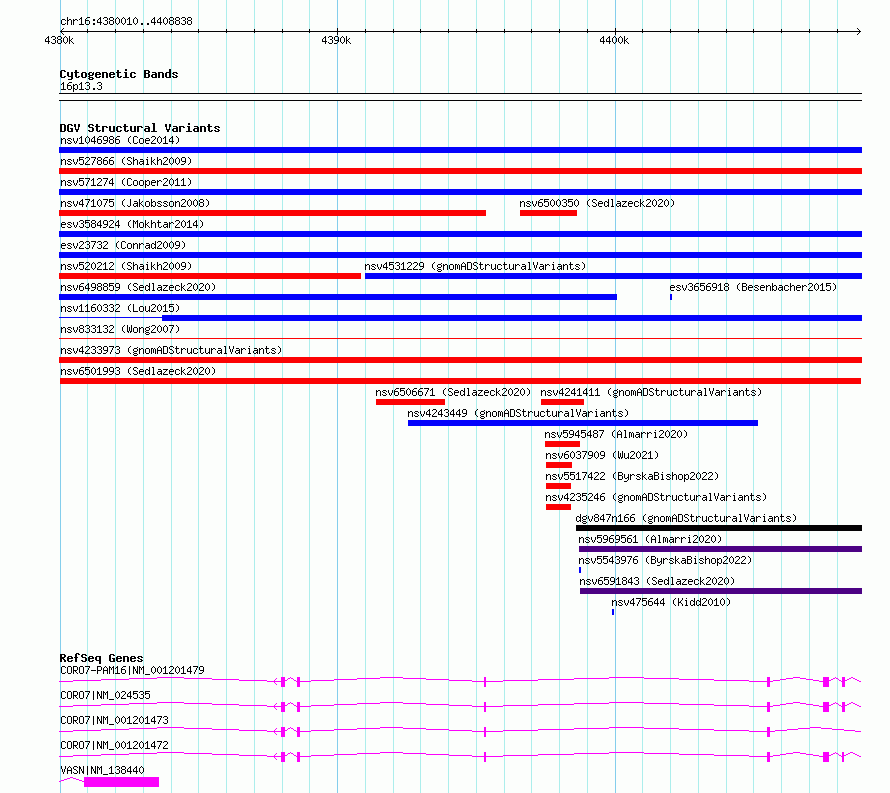Select the nsv4241411 gnomAD variant label

click(x=651, y=392)
